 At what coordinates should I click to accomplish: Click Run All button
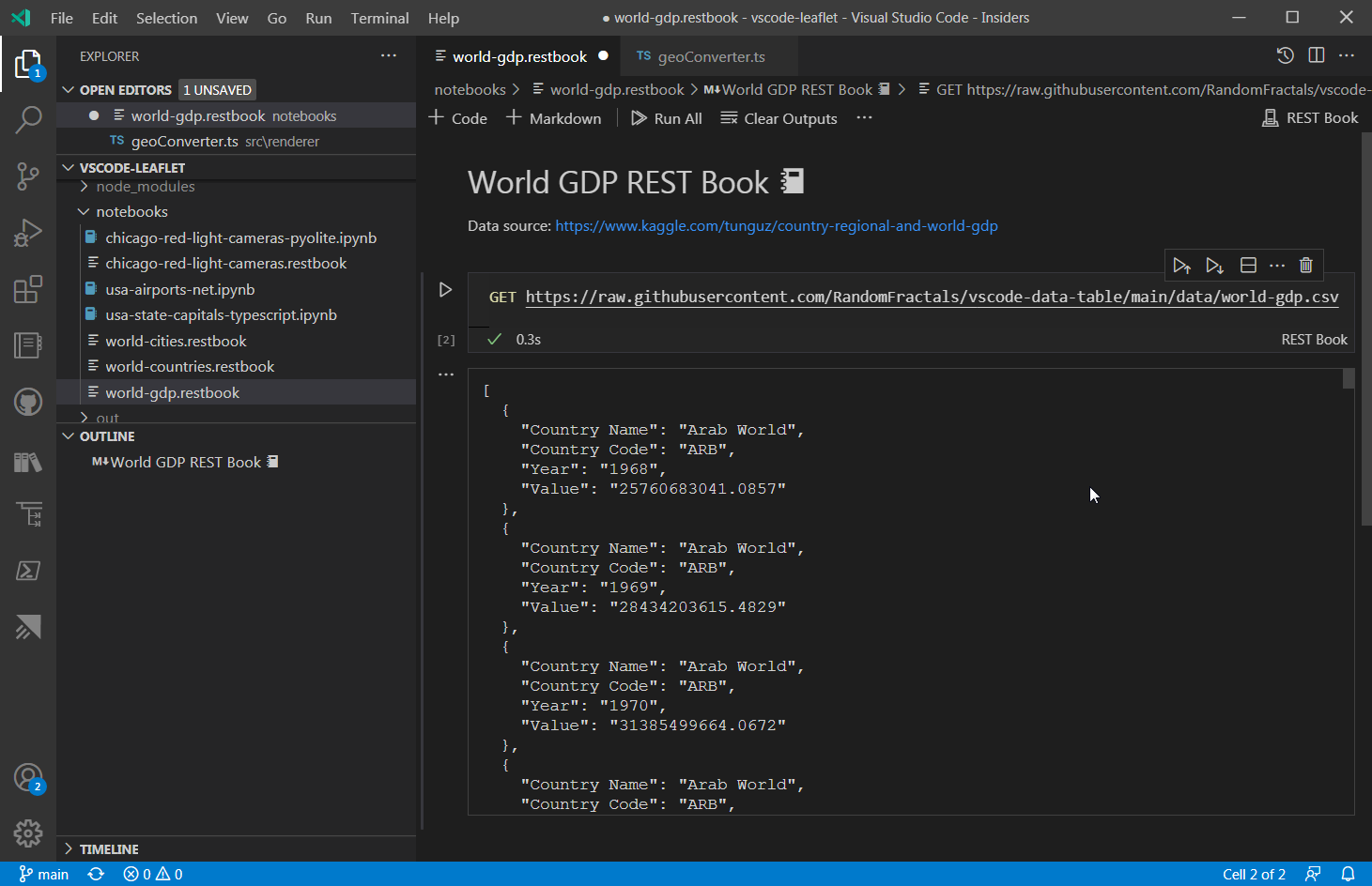point(667,118)
